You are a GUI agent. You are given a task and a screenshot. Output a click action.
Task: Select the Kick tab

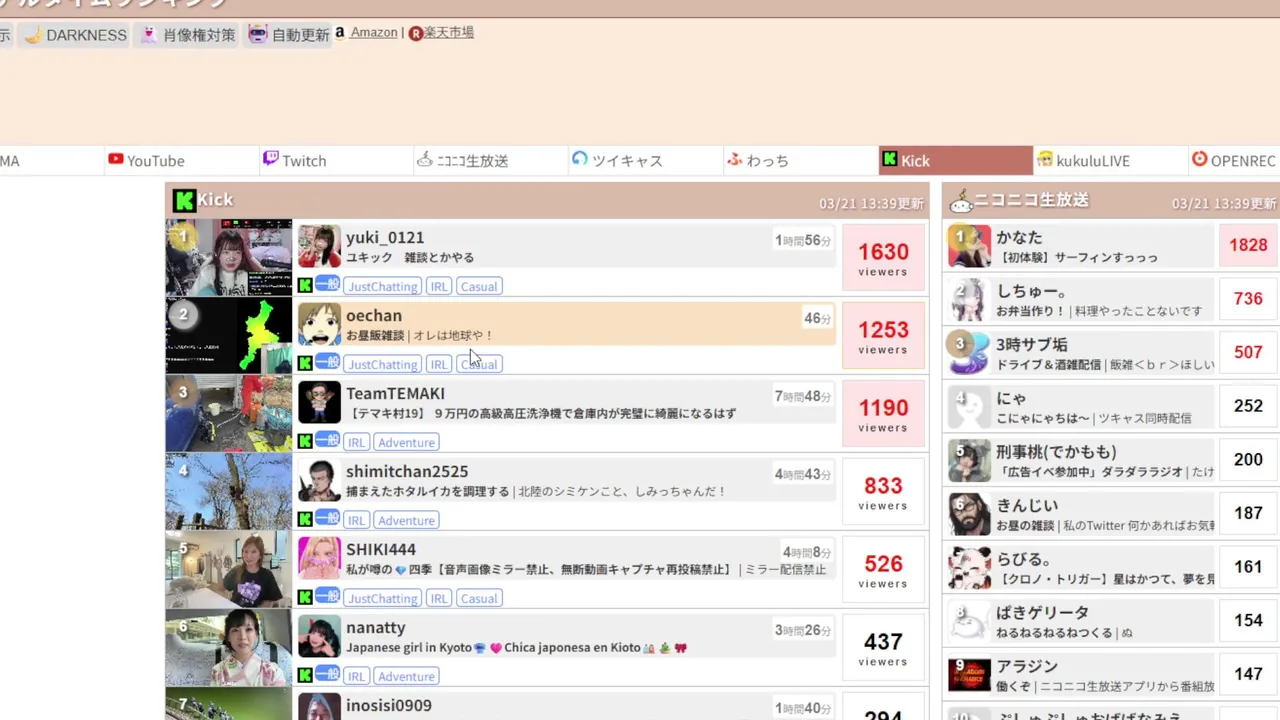[955, 160]
